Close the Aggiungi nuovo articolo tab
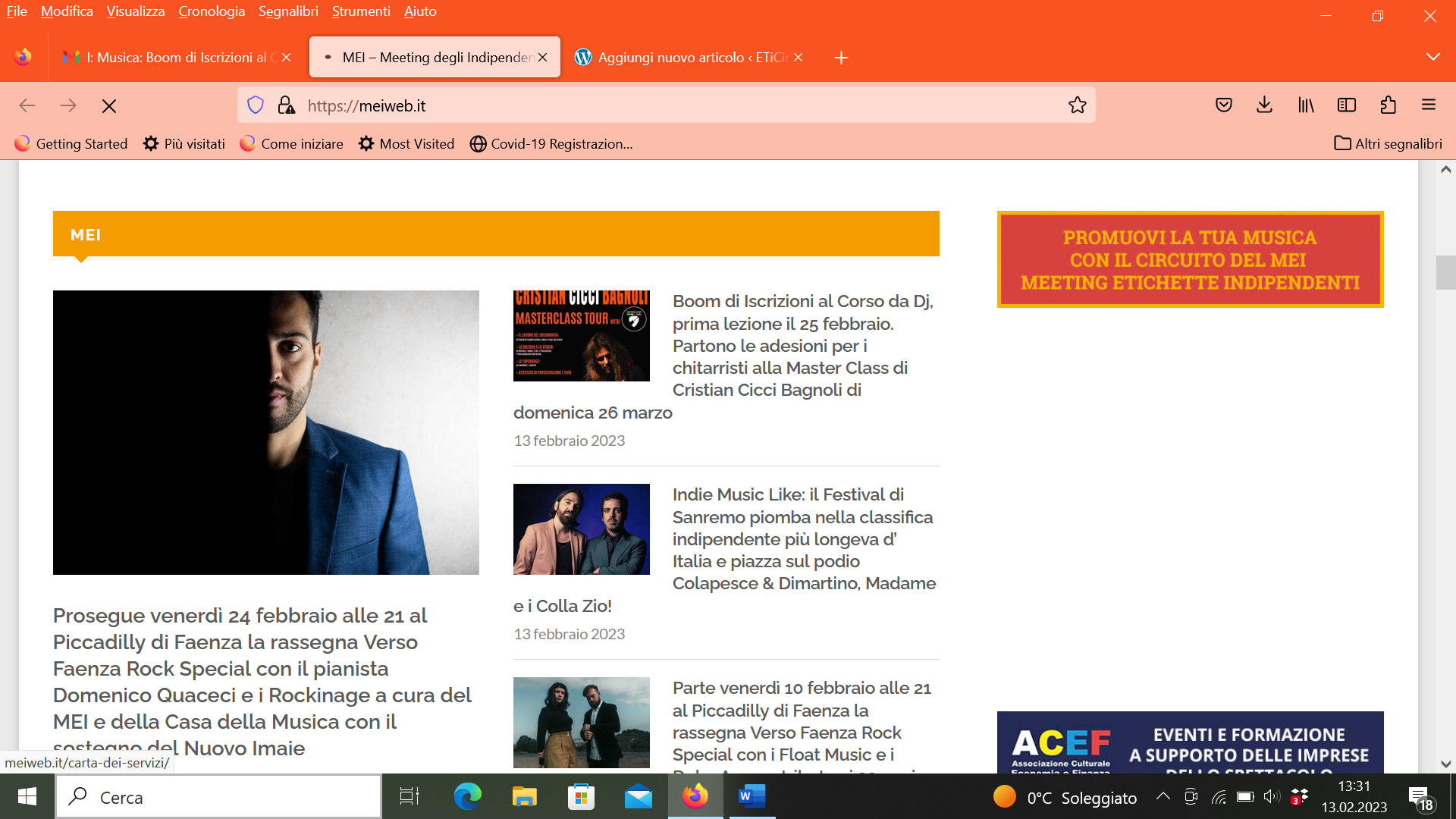Screen dimensions: 1456x819 [798, 58]
